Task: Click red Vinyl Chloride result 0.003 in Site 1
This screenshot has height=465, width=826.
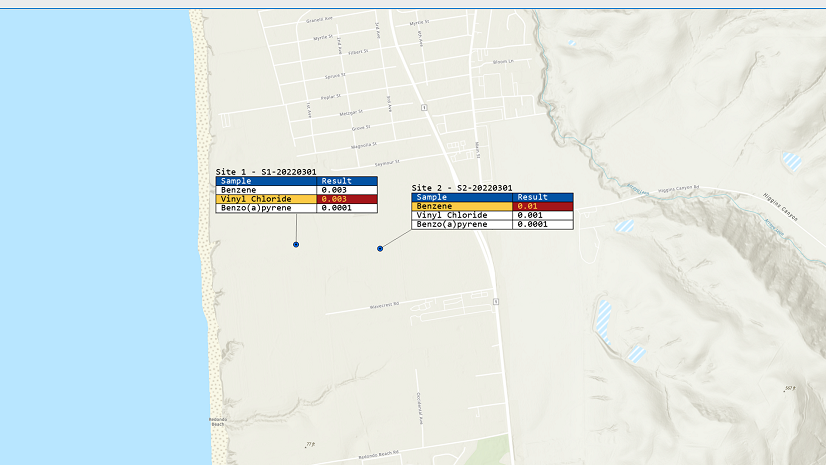Action: click(347, 199)
